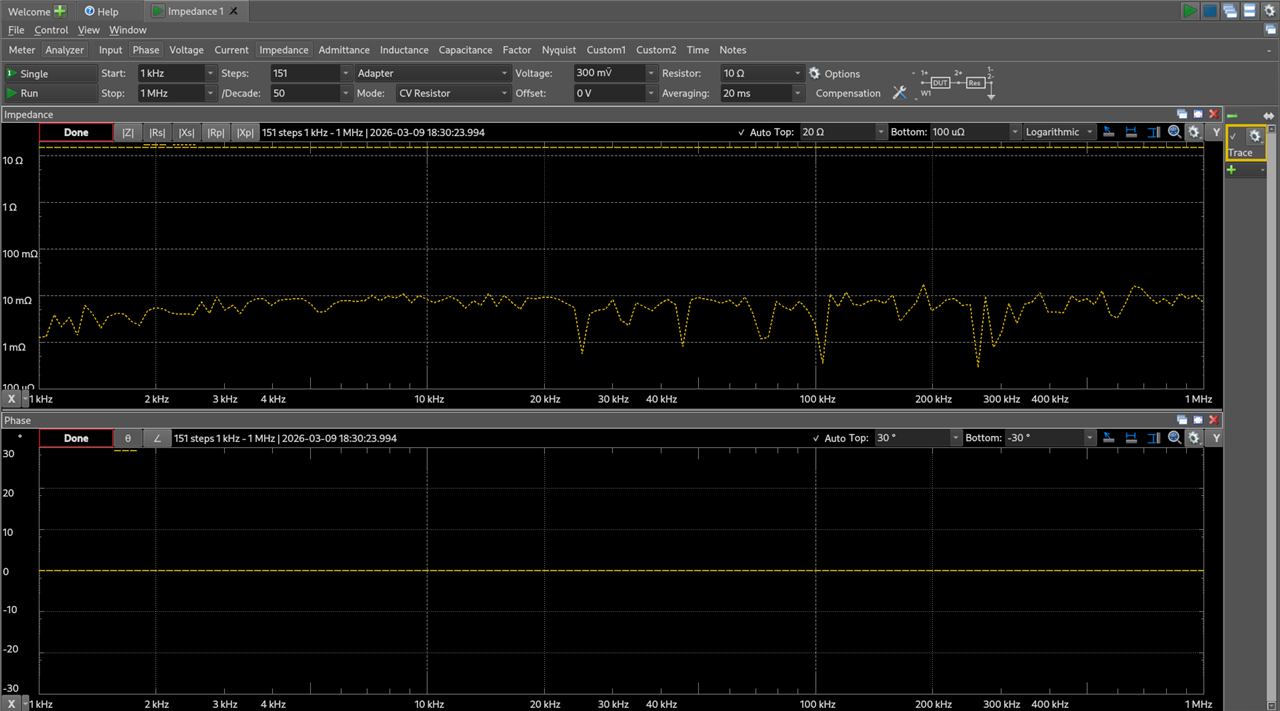Toggle Auto scaling checkbox in Impedance plot
The width and height of the screenshot is (1280, 711).
[x=741, y=132]
